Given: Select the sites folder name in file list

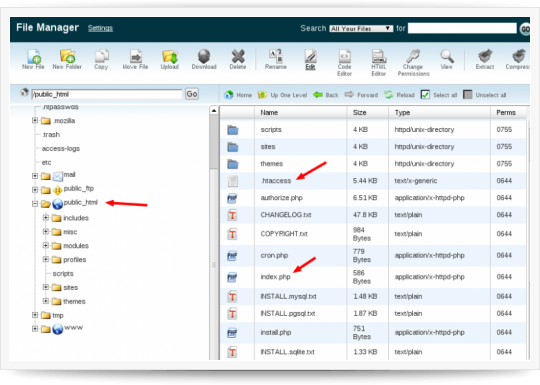Looking at the screenshot, I should 268,147.
